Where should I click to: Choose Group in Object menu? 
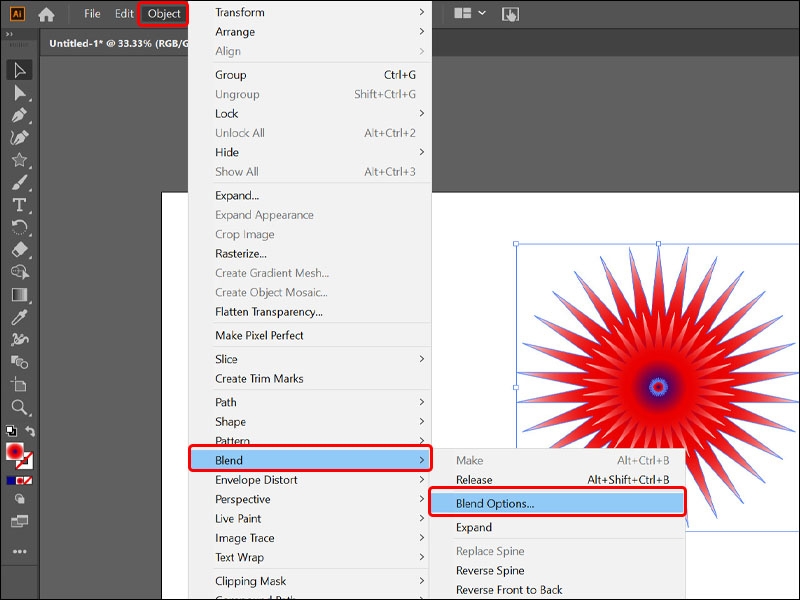[x=310, y=74]
